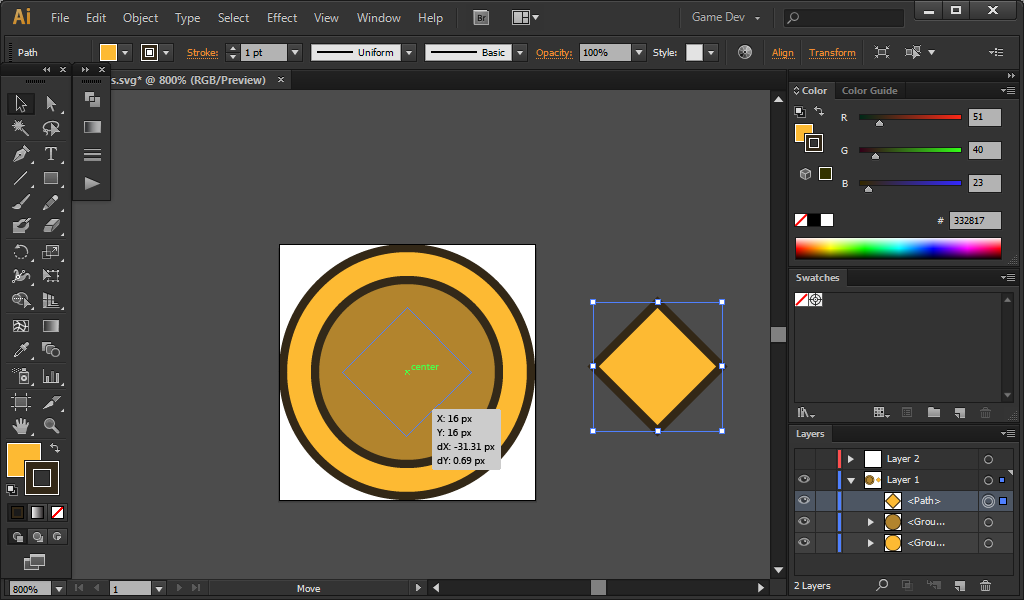Click the Transform link in control bar
Image resolution: width=1024 pixels, height=600 pixels.
tap(832, 52)
